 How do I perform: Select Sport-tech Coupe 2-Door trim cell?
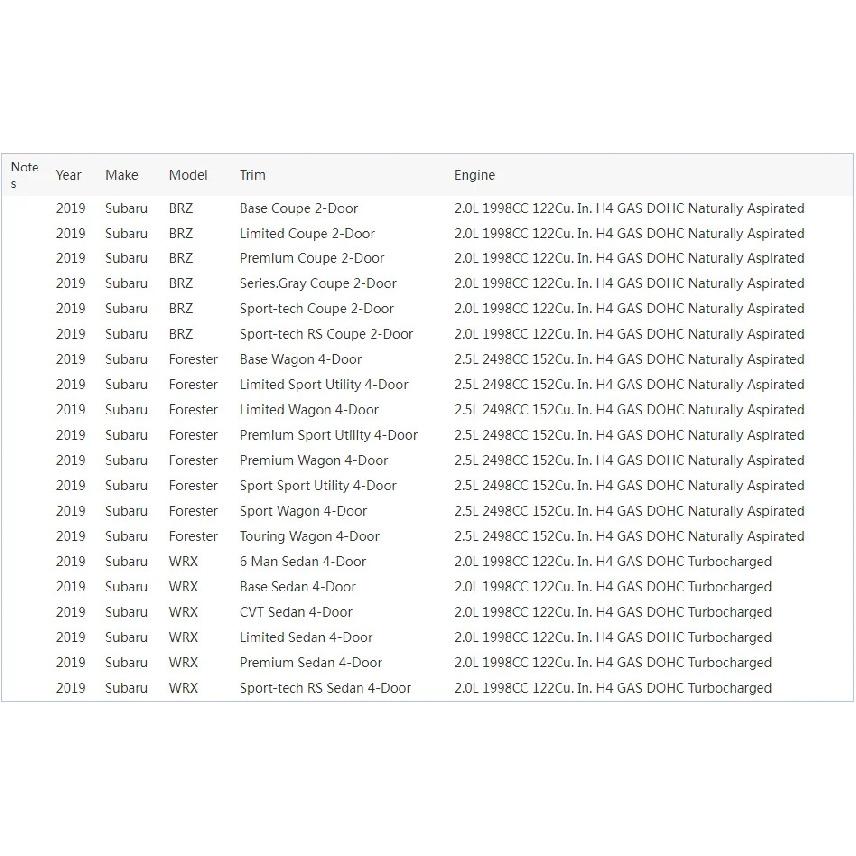point(317,308)
